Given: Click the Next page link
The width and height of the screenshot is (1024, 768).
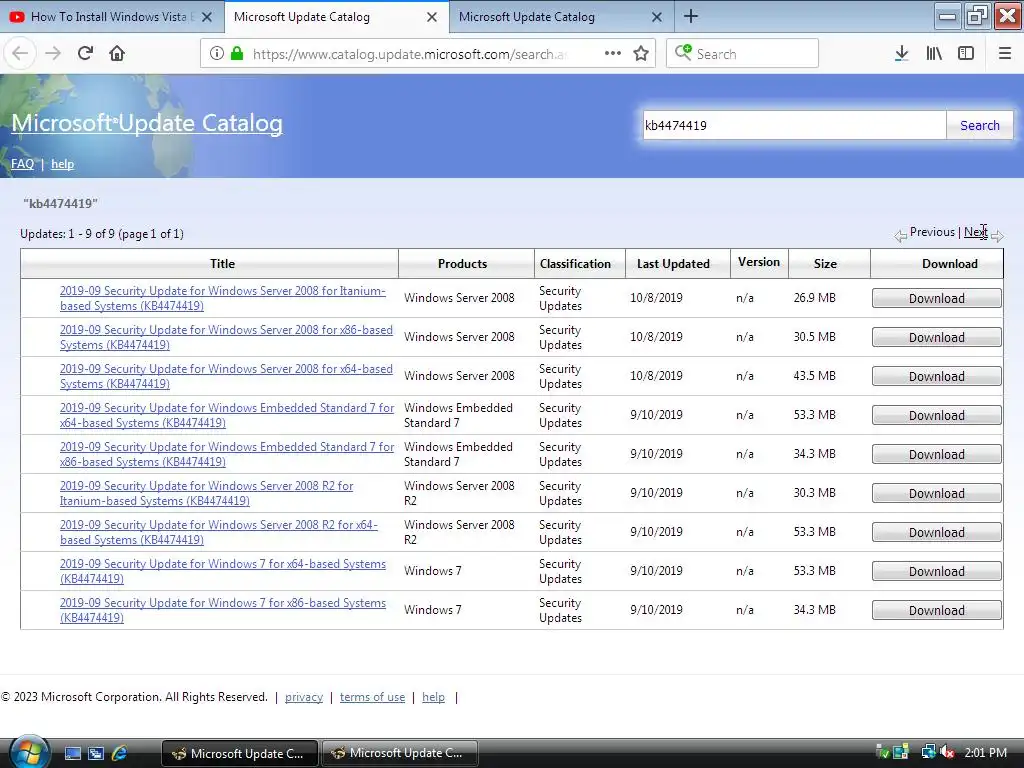Looking at the screenshot, I should coord(976,232).
